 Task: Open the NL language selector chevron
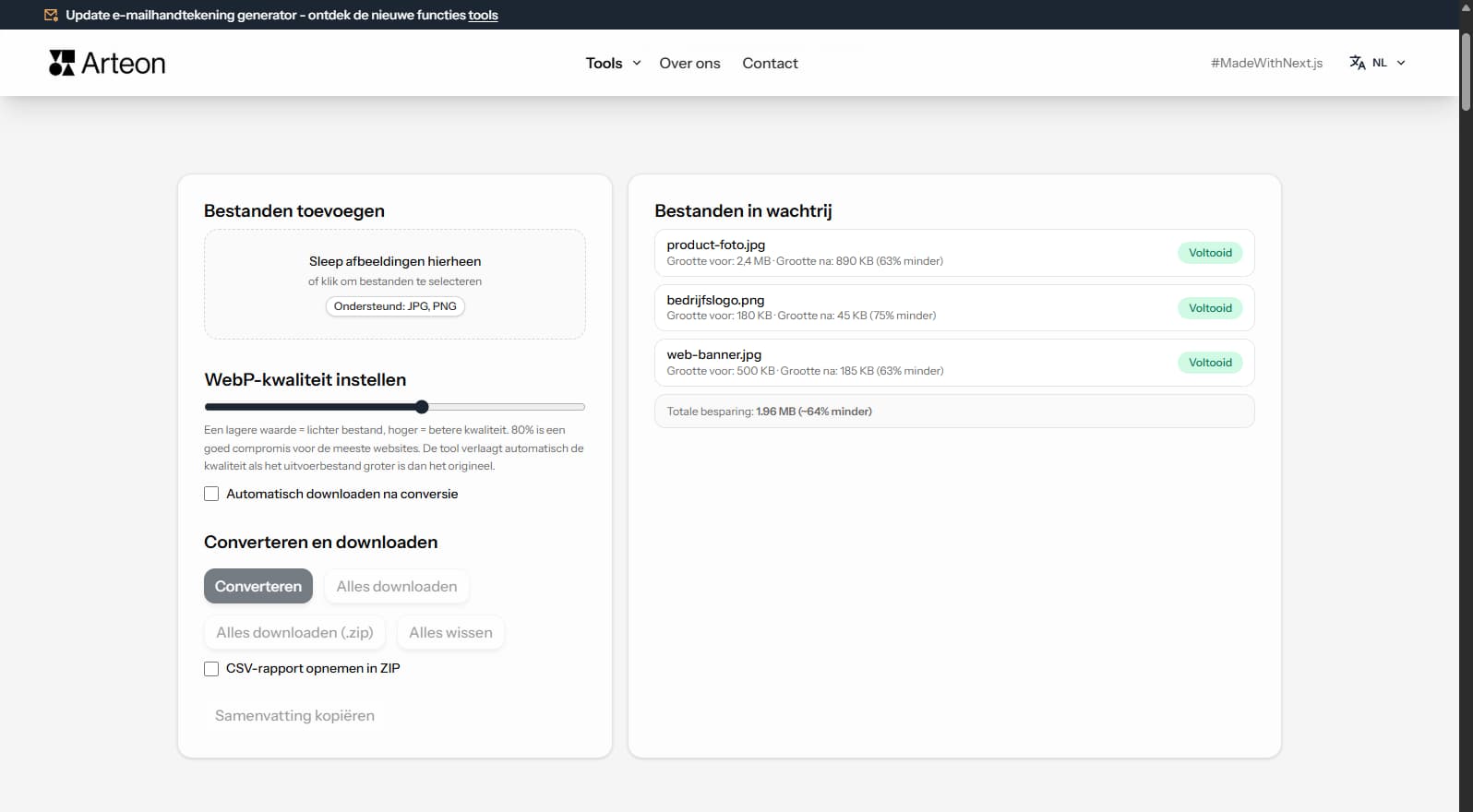[x=1401, y=63]
